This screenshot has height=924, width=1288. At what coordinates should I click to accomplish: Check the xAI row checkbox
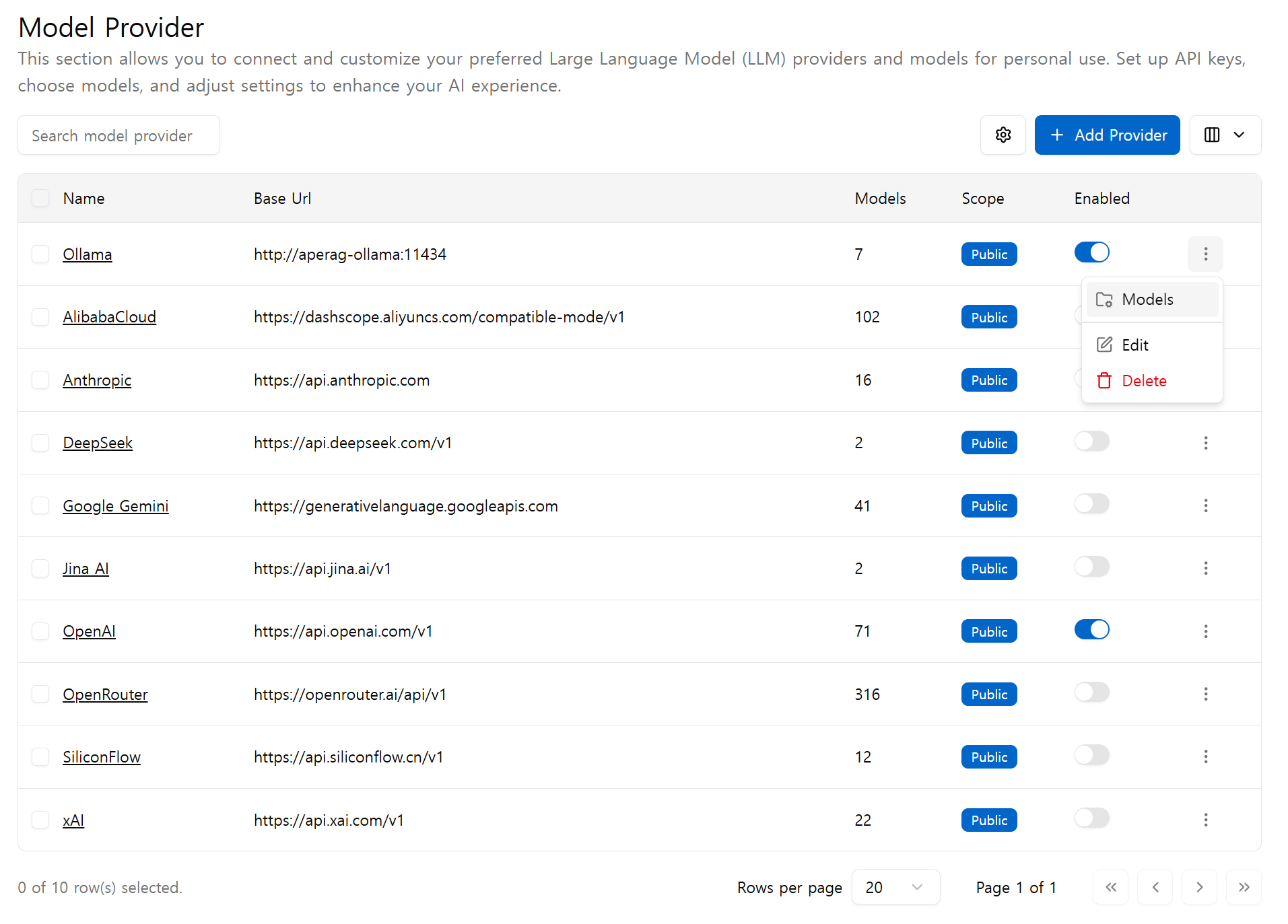(40, 820)
